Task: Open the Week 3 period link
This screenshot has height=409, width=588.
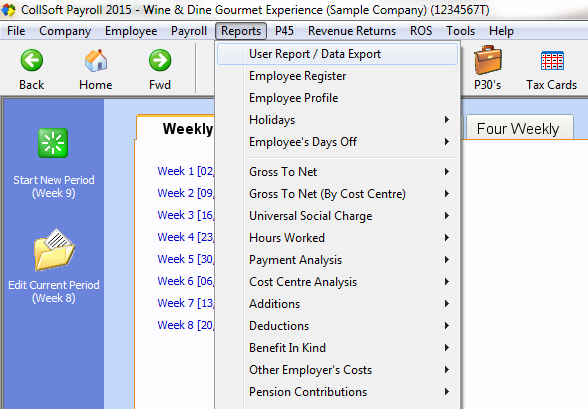Action: 186,215
